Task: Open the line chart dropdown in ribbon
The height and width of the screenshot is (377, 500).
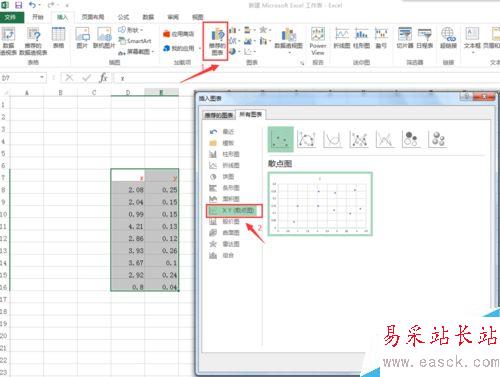Action: [x=234, y=41]
